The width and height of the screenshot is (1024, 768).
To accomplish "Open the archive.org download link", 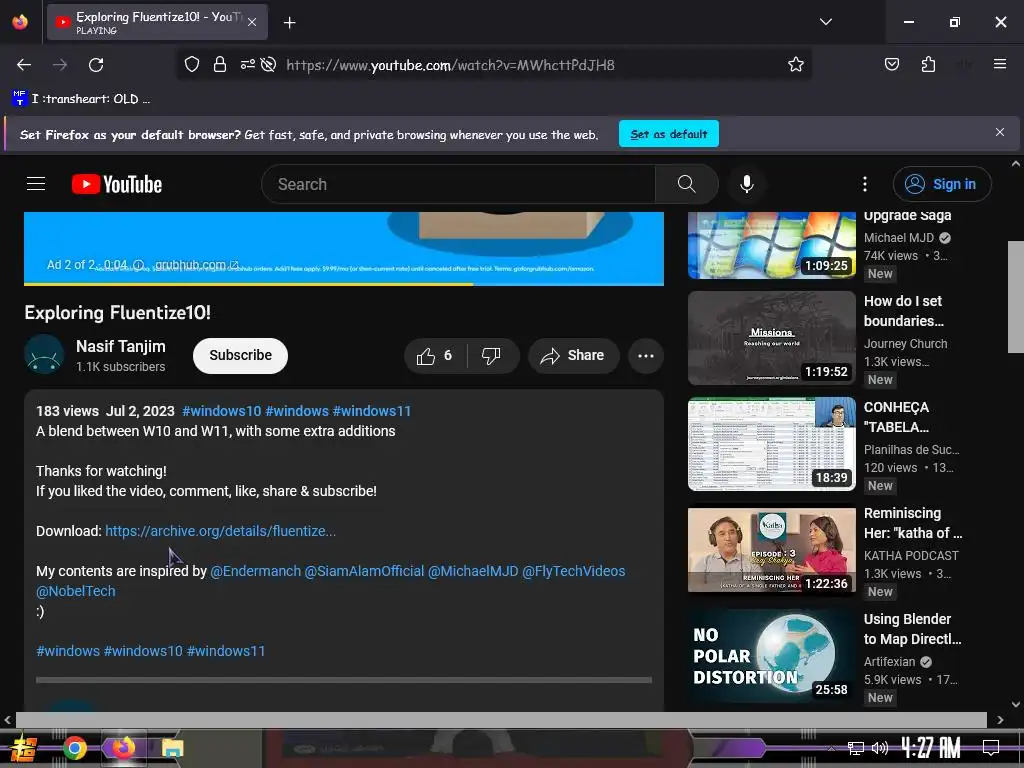I will pyautogui.click(x=220, y=531).
